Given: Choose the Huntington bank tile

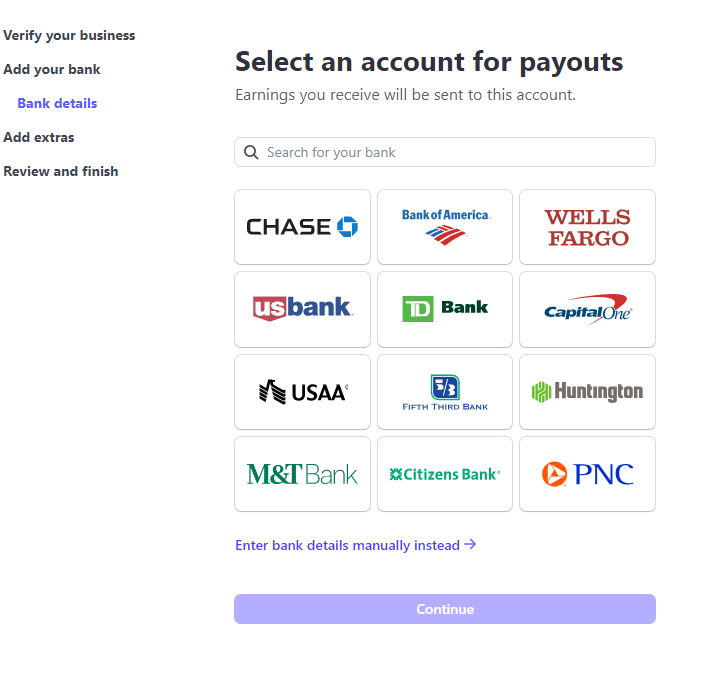Looking at the screenshot, I should (x=587, y=391).
